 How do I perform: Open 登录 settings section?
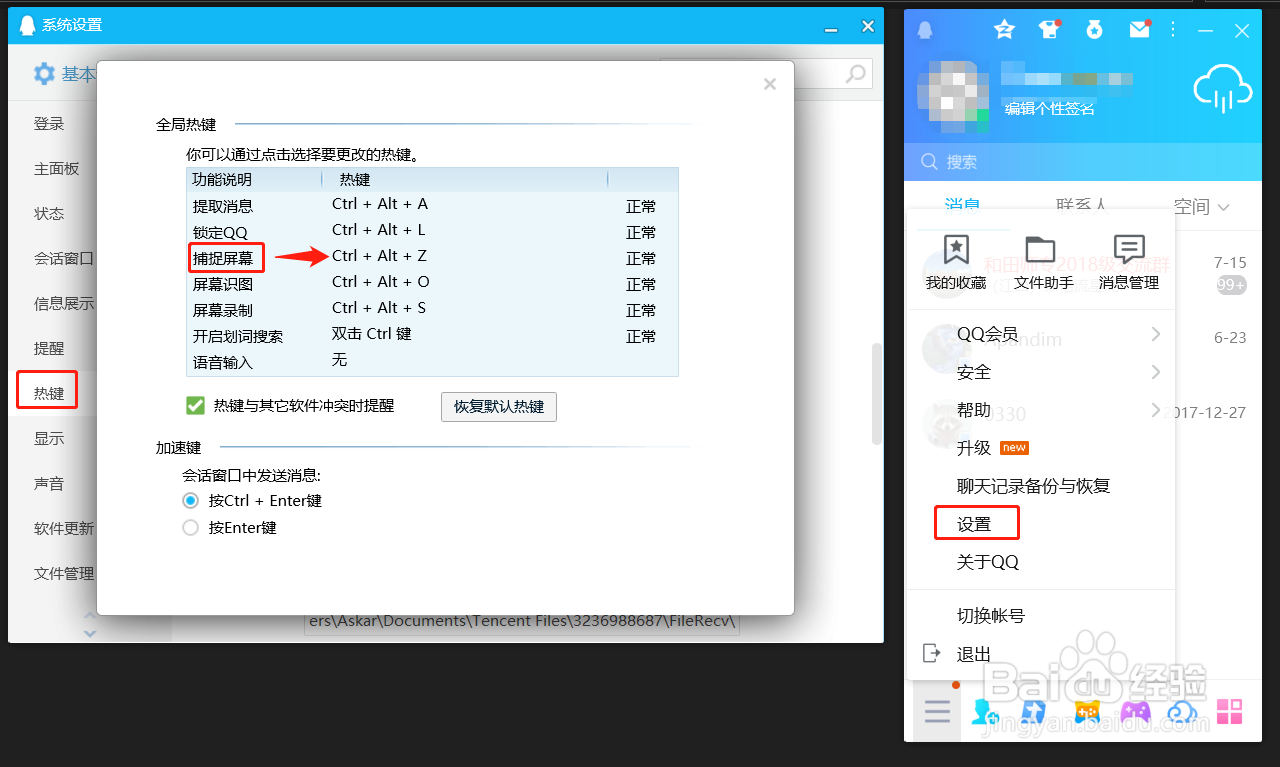(49, 124)
